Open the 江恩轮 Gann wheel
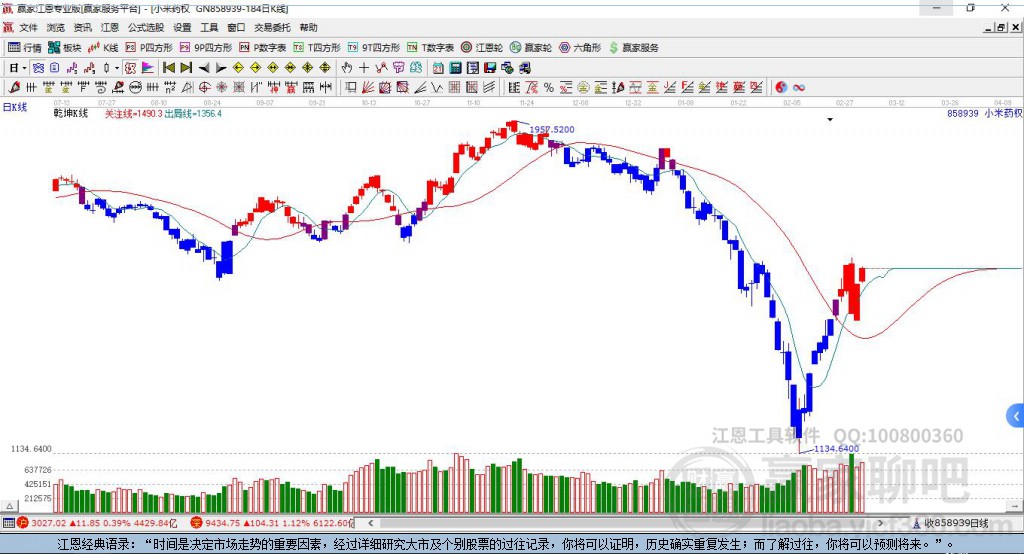The width and height of the screenshot is (1024, 554). pyautogui.click(x=482, y=48)
